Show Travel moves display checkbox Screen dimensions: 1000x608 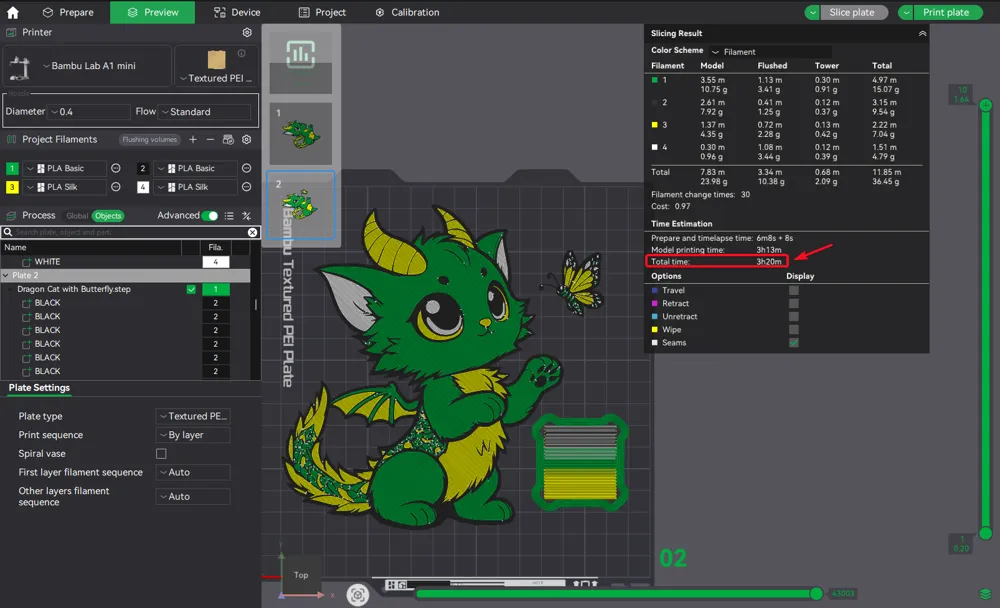click(x=793, y=290)
